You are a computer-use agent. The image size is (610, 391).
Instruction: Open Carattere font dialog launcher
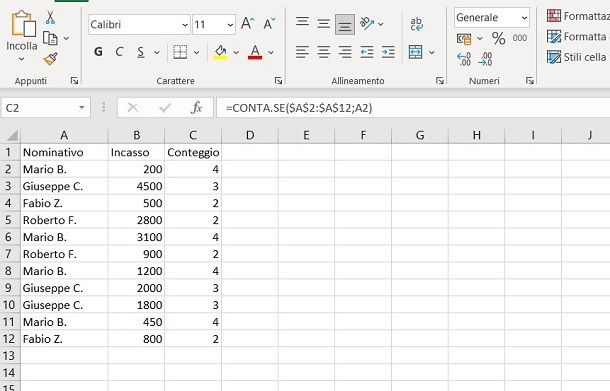(x=278, y=81)
